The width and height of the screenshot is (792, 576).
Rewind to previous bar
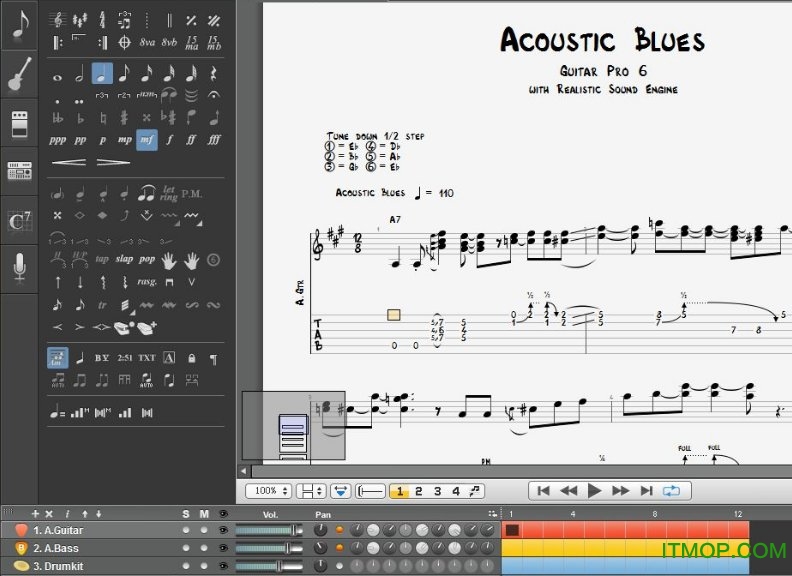pyautogui.click(x=569, y=491)
